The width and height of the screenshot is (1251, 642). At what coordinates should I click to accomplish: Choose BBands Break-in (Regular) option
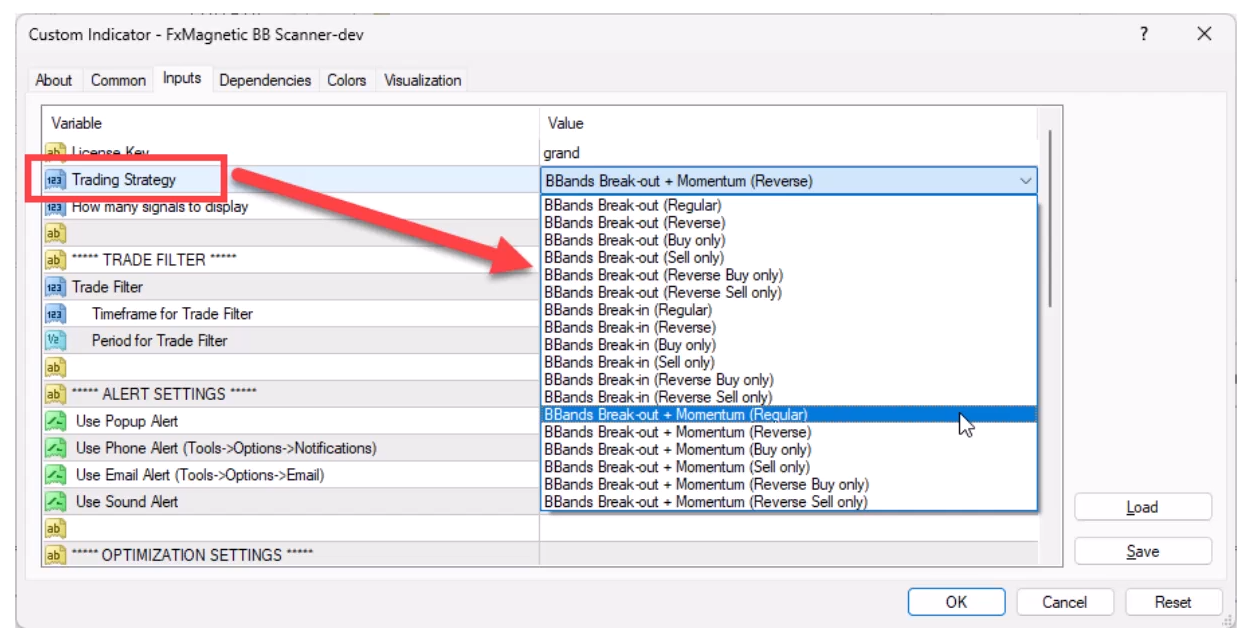[x=789, y=310]
